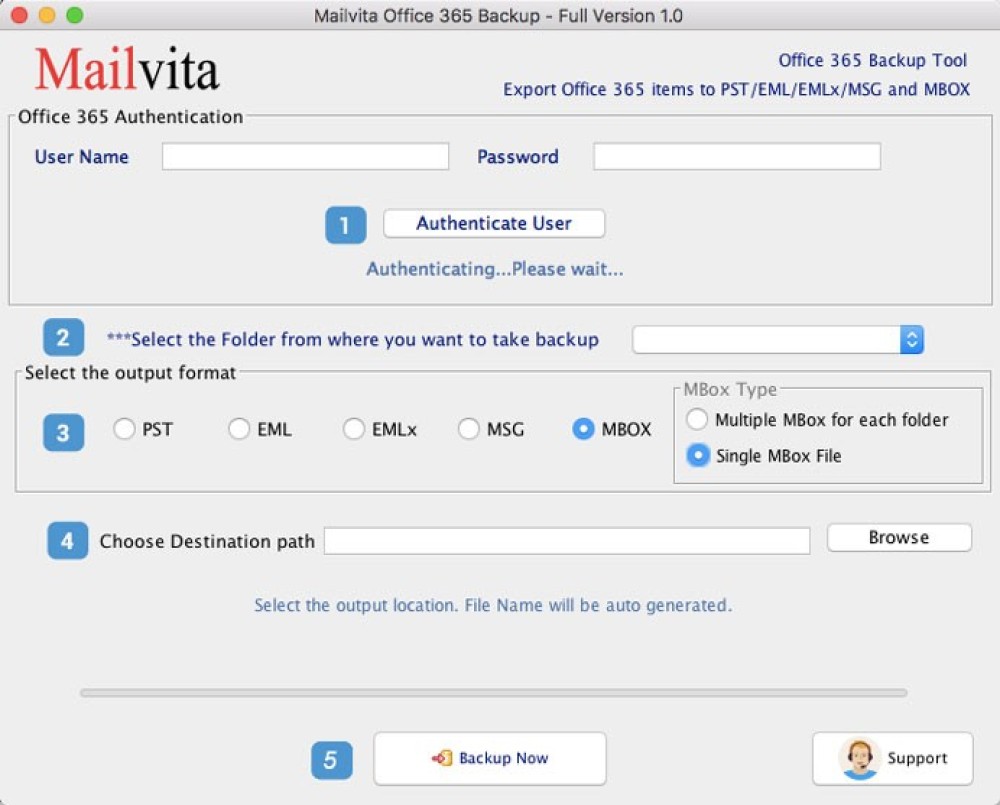Pick MSG as output format
The image size is (1000, 805).
470,430
